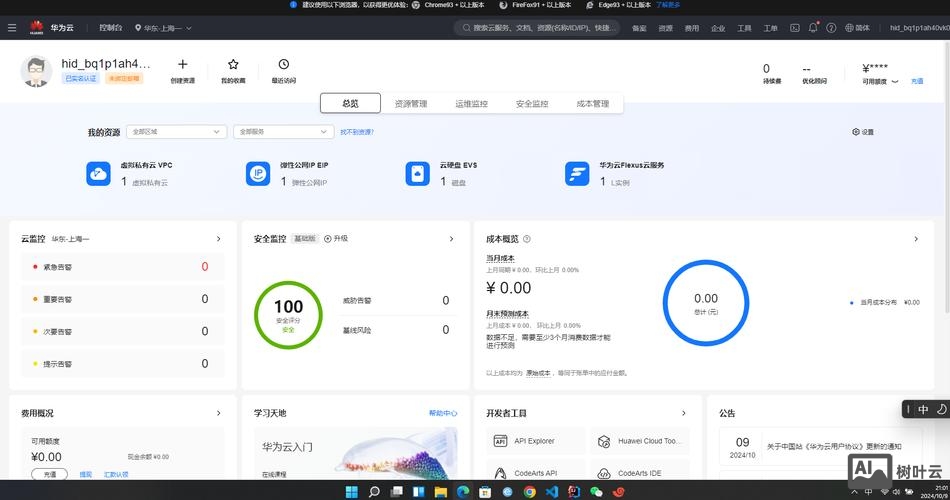Click the recent visits clock icon

point(284,64)
